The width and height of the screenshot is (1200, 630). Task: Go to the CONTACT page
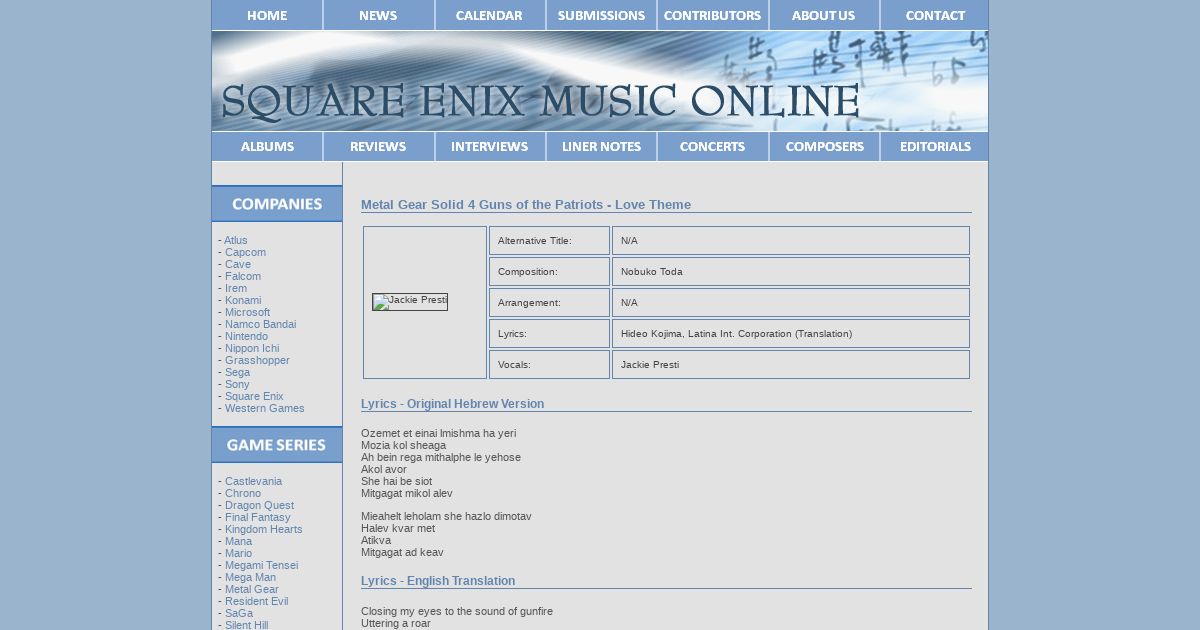click(935, 15)
